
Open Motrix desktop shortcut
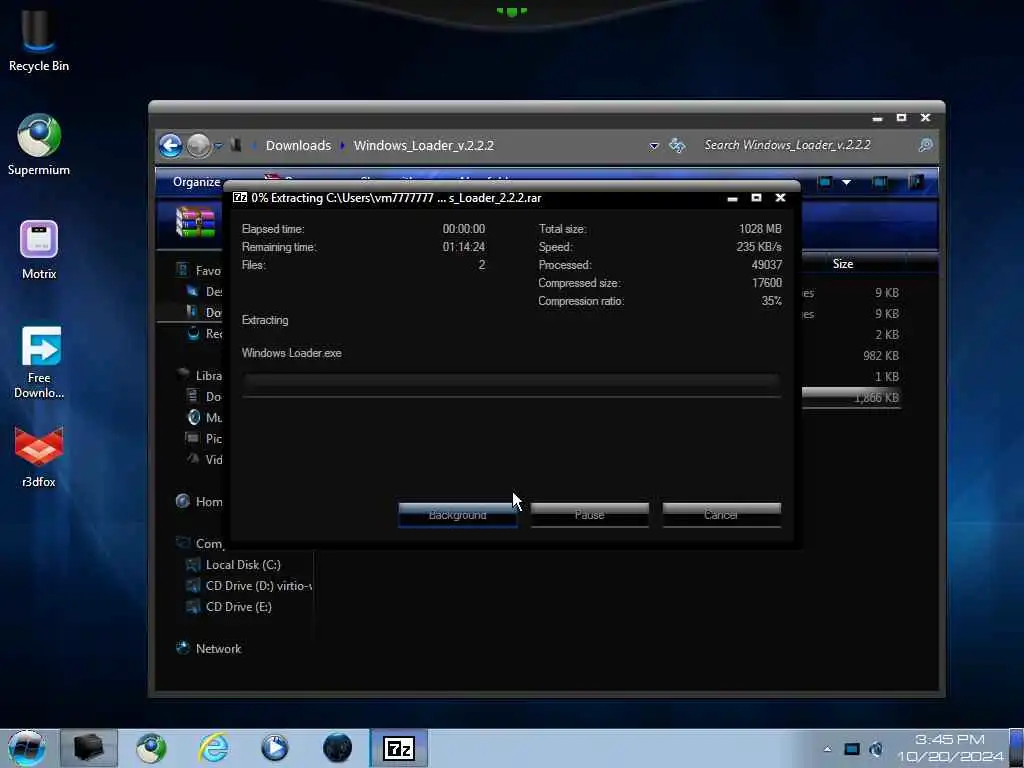point(39,250)
